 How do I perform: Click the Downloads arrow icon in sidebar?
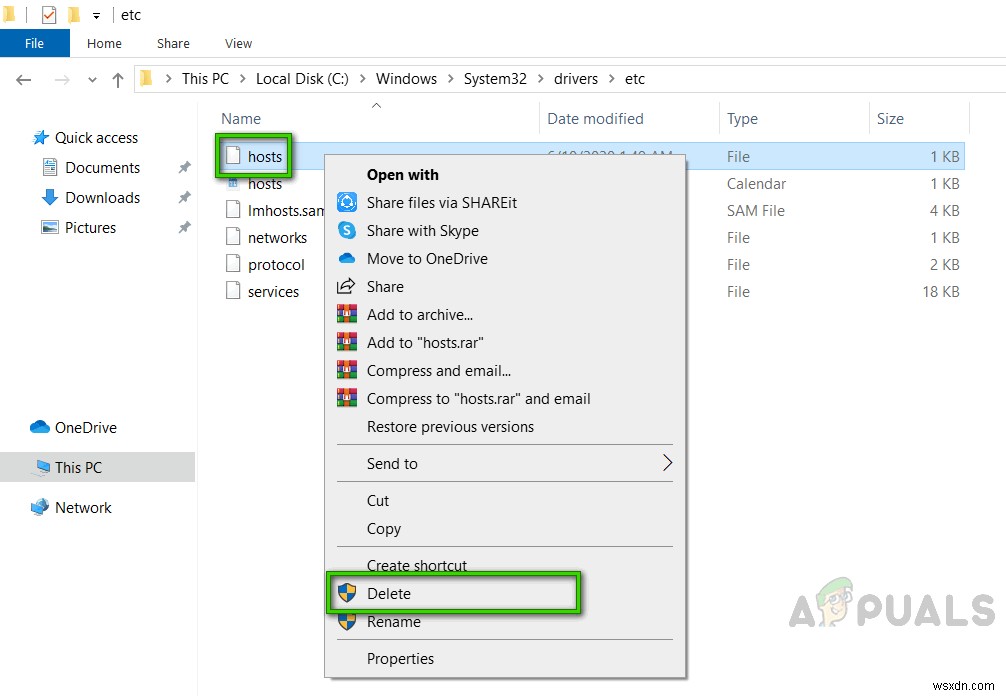pos(49,197)
